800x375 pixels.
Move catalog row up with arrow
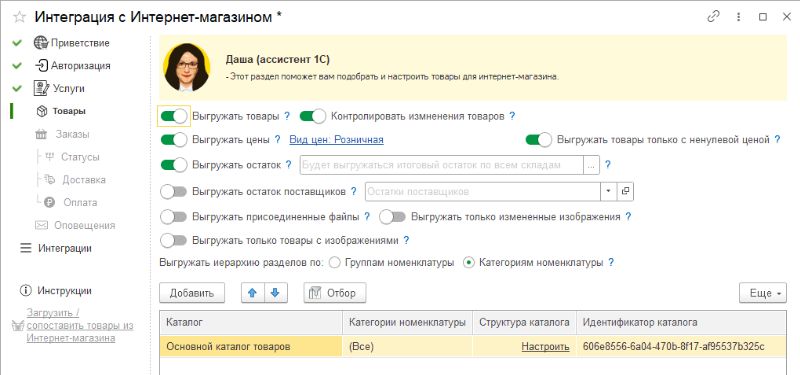[252, 293]
